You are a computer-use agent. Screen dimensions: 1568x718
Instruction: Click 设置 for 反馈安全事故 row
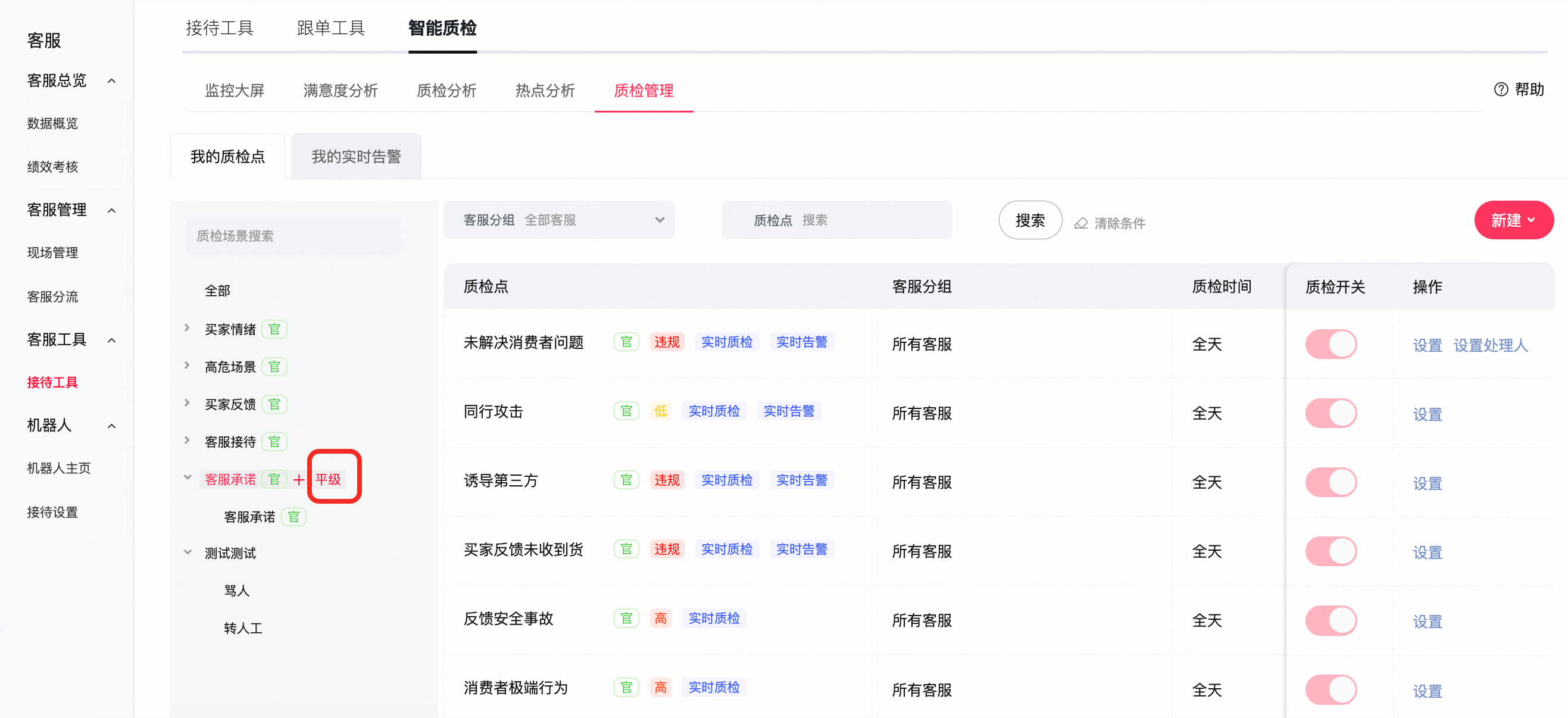point(1427,622)
